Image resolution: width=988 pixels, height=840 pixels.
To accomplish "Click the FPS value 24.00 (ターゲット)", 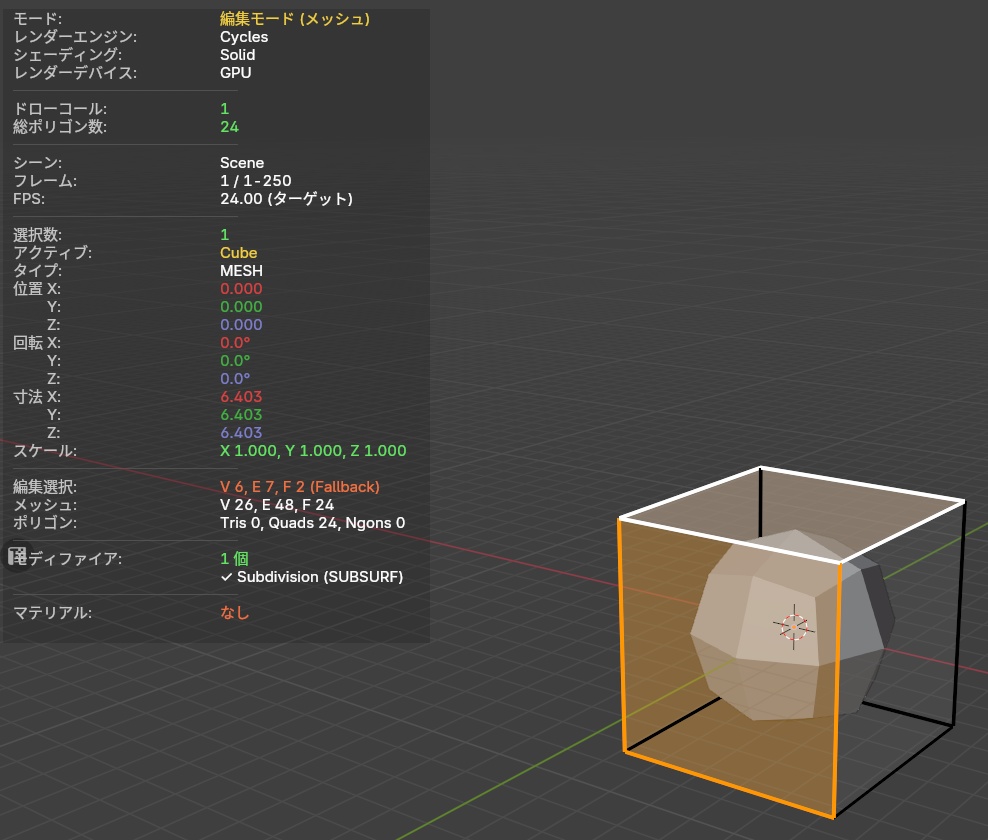I will [x=286, y=199].
